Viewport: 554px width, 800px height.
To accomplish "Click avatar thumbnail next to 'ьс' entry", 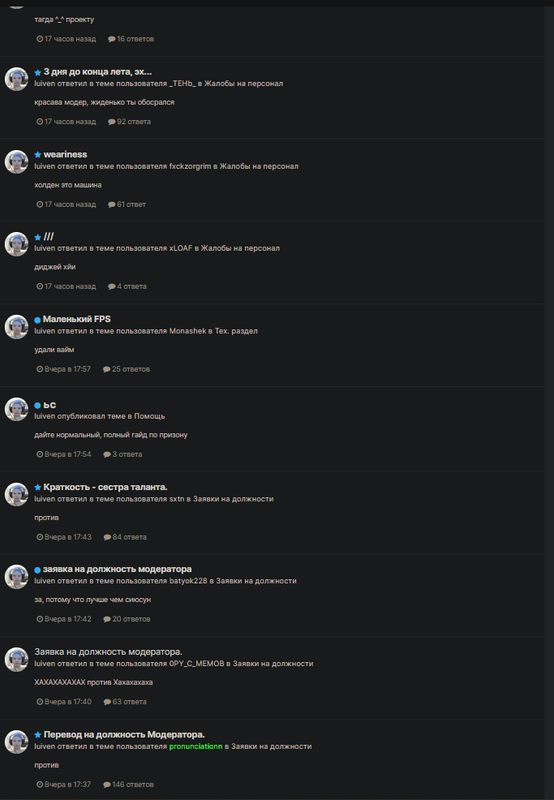I will pyautogui.click(x=16, y=409).
